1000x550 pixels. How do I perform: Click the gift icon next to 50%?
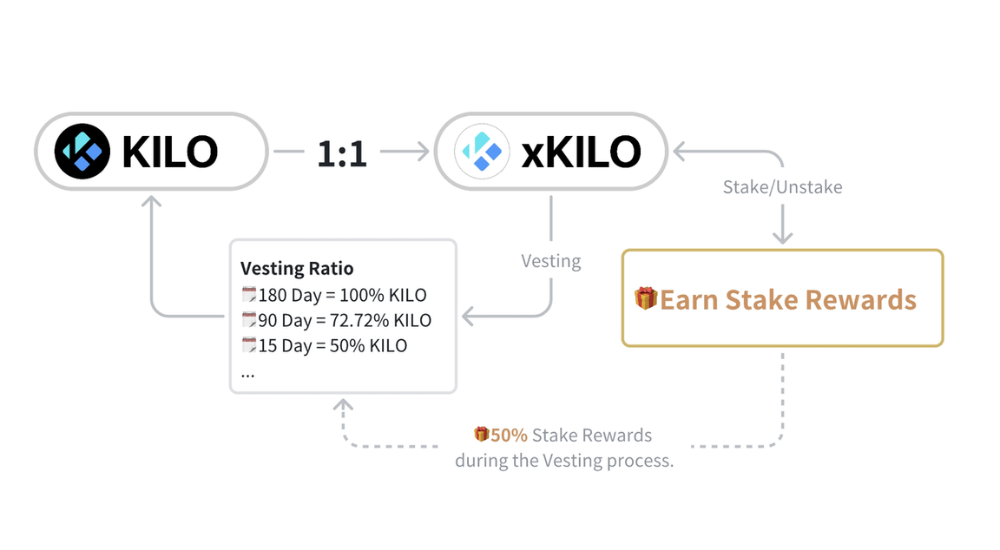click(x=481, y=435)
